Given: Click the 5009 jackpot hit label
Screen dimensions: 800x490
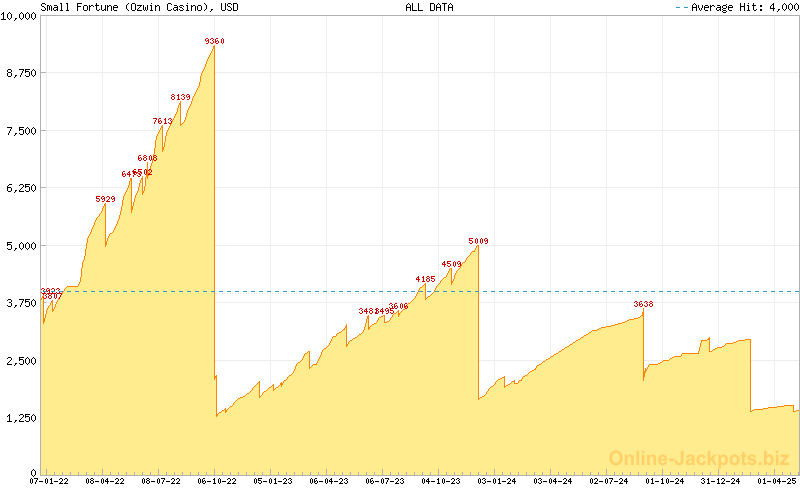Looking at the screenshot, I should (x=478, y=241).
